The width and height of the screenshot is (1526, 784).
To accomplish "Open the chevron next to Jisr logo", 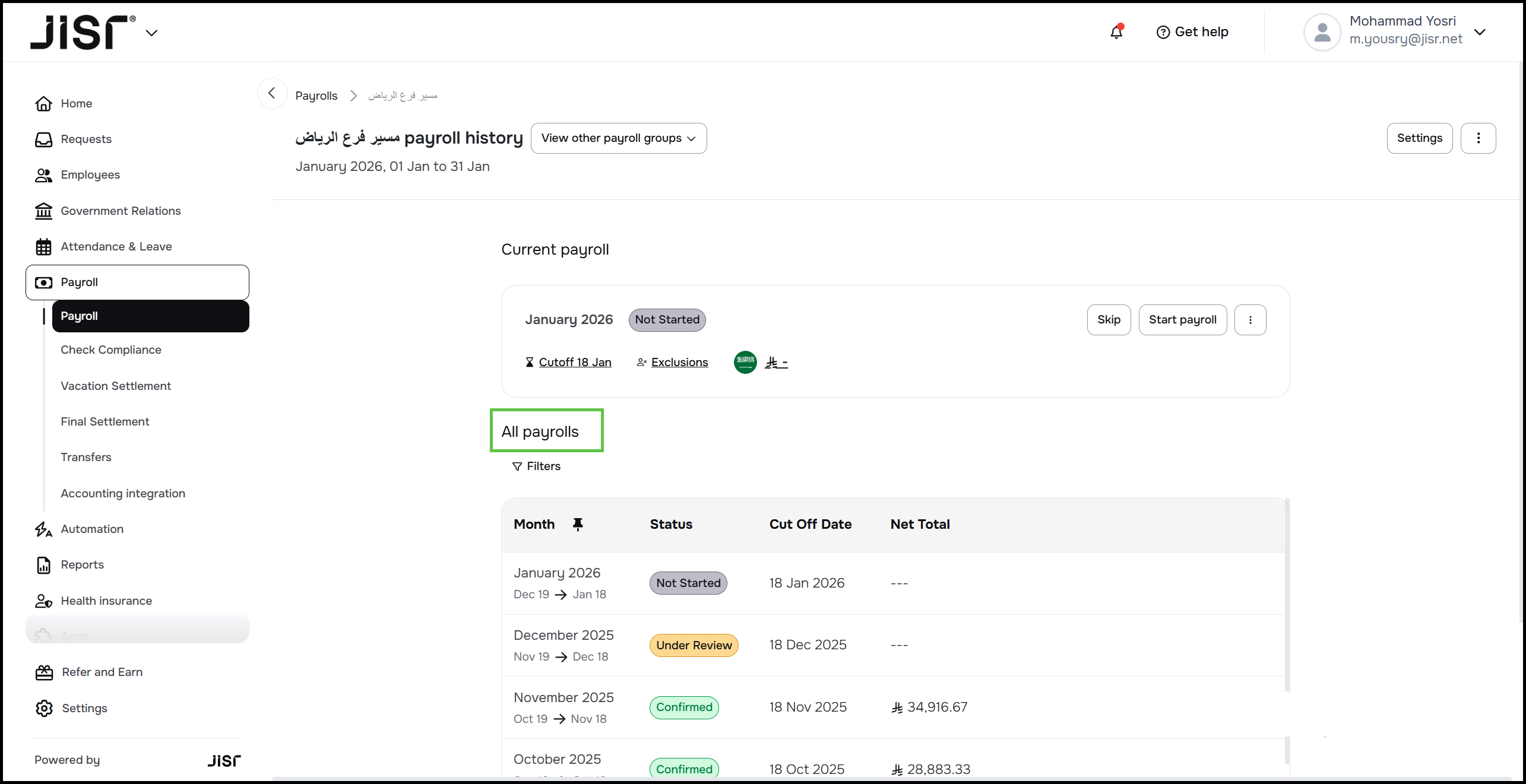I will [151, 33].
